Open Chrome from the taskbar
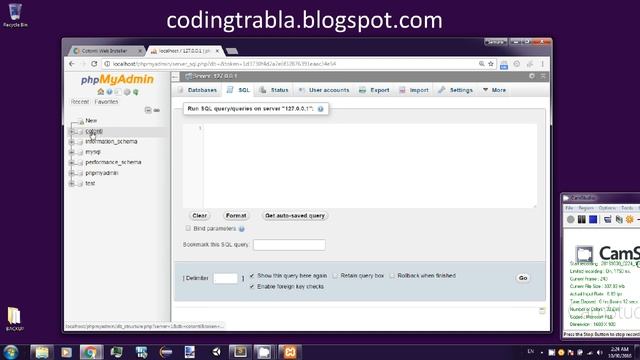The height and width of the screenshot is (360, 640). tap(91, 352)
